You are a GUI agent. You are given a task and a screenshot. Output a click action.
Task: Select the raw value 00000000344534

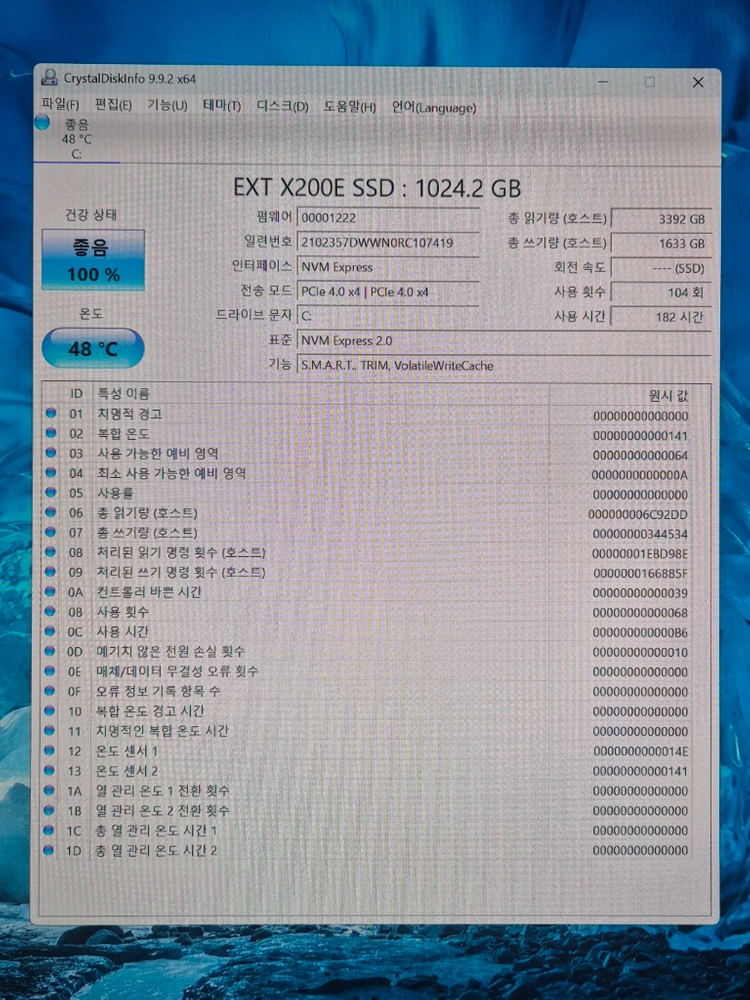point(640,534)
